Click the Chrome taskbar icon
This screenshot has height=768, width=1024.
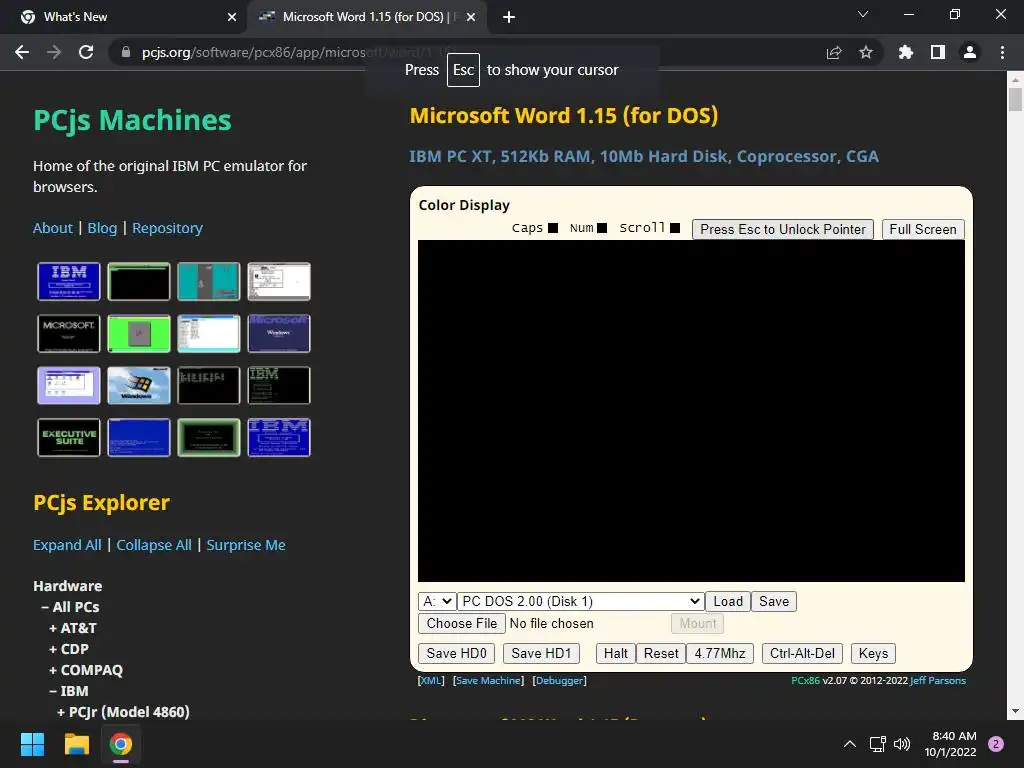121,744
